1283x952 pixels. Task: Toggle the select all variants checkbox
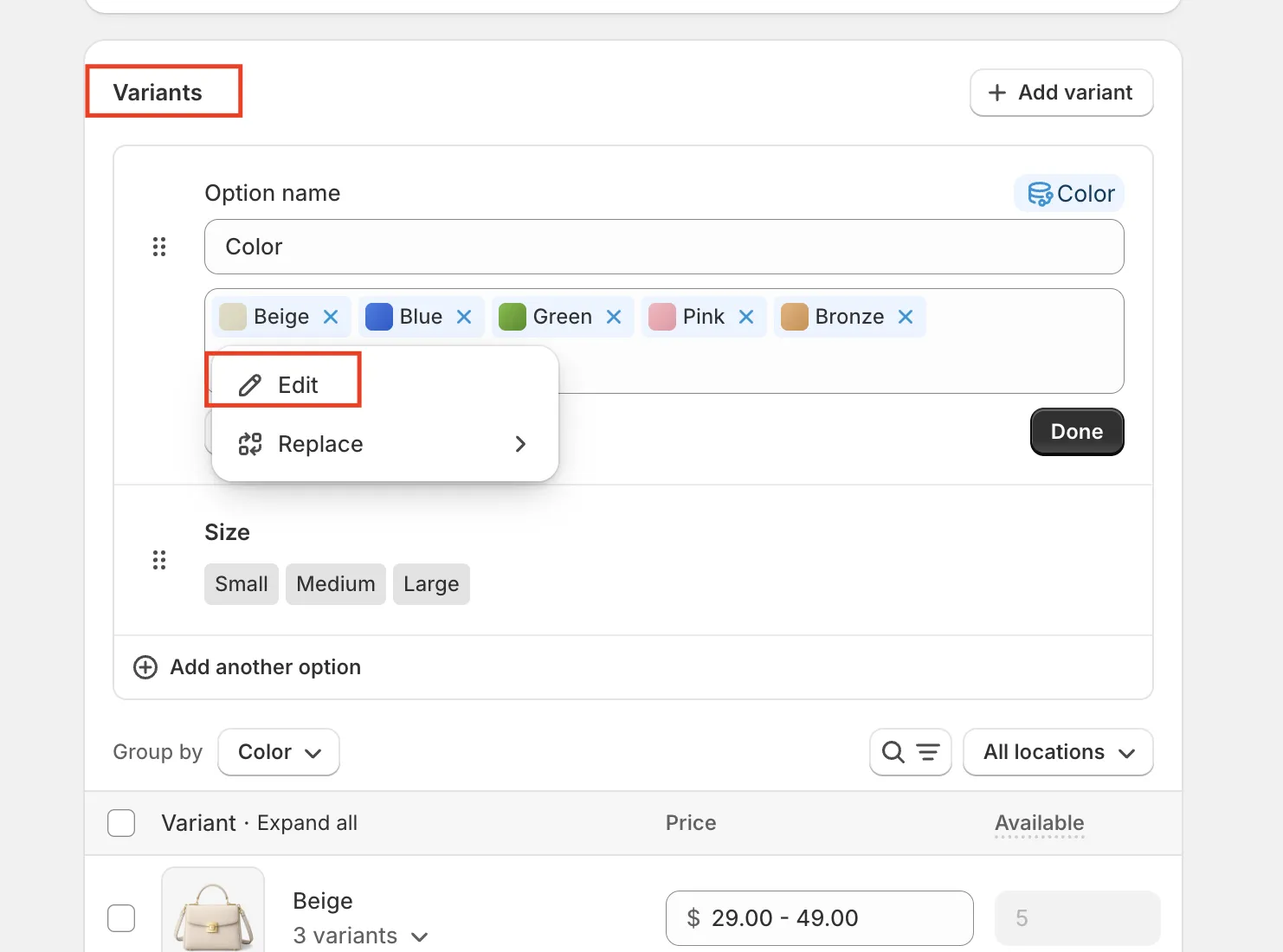[121, 823]
